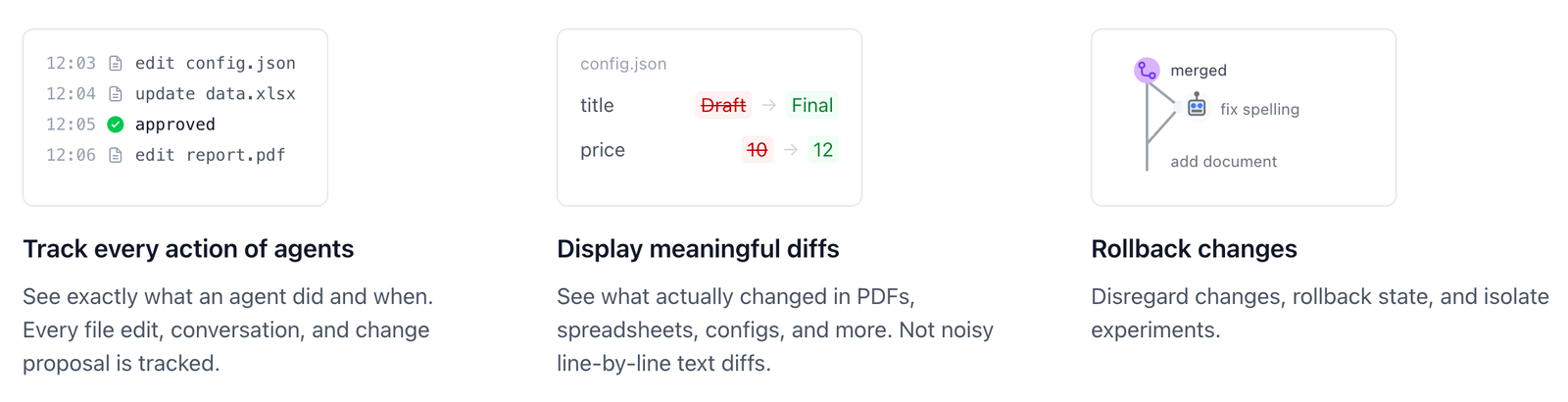Image resolution: width=1568 pixels, height=402 pixels.
Task: Click the red struck-through 10 price
Action: pyautogui.click(x=757, y=150)
